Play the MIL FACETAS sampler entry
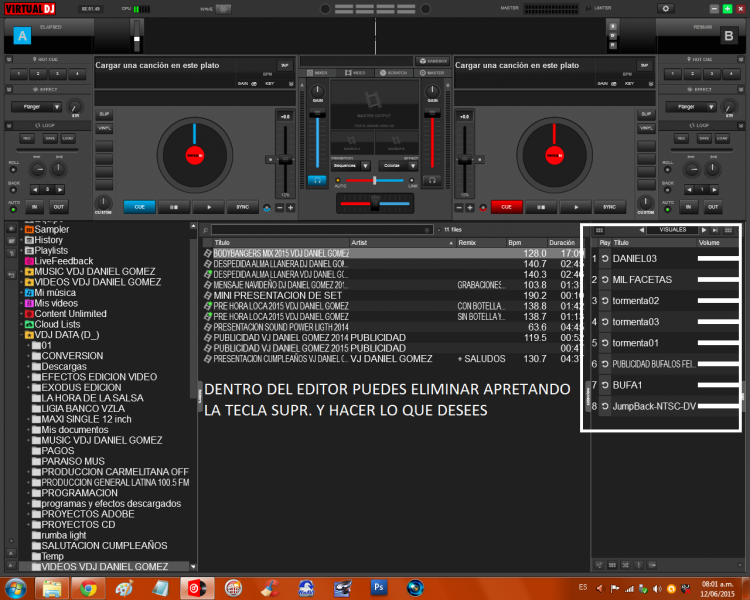Viewport: 750px width, 600px height. click(x=605, y=280)
